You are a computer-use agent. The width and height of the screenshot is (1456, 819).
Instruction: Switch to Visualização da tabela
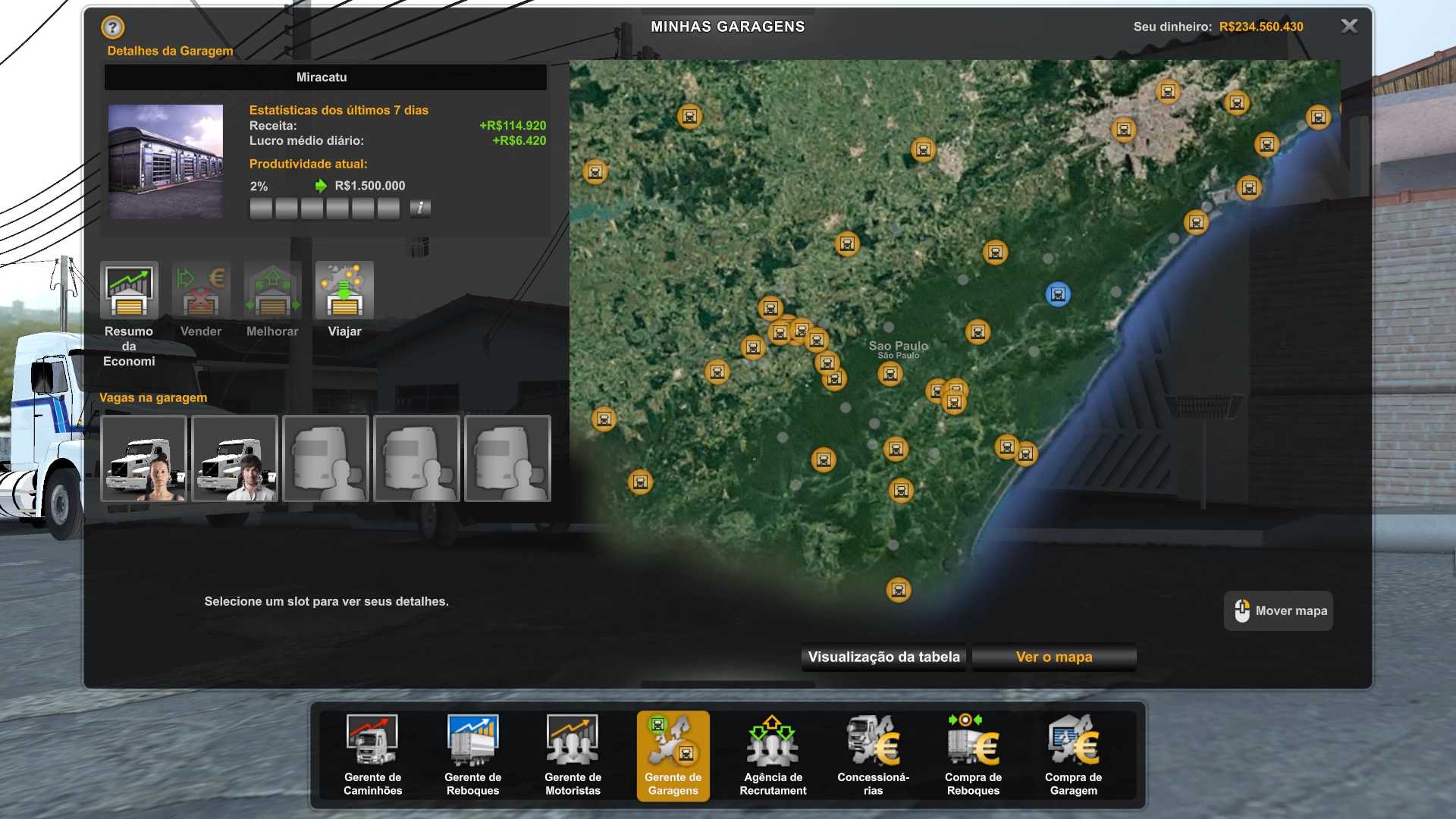(x=883, y=657)
